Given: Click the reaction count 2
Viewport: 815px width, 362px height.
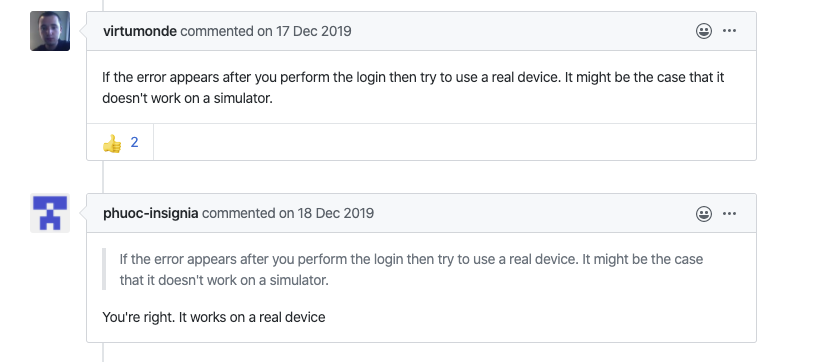Looking at the screenshot, I should 134,143.
